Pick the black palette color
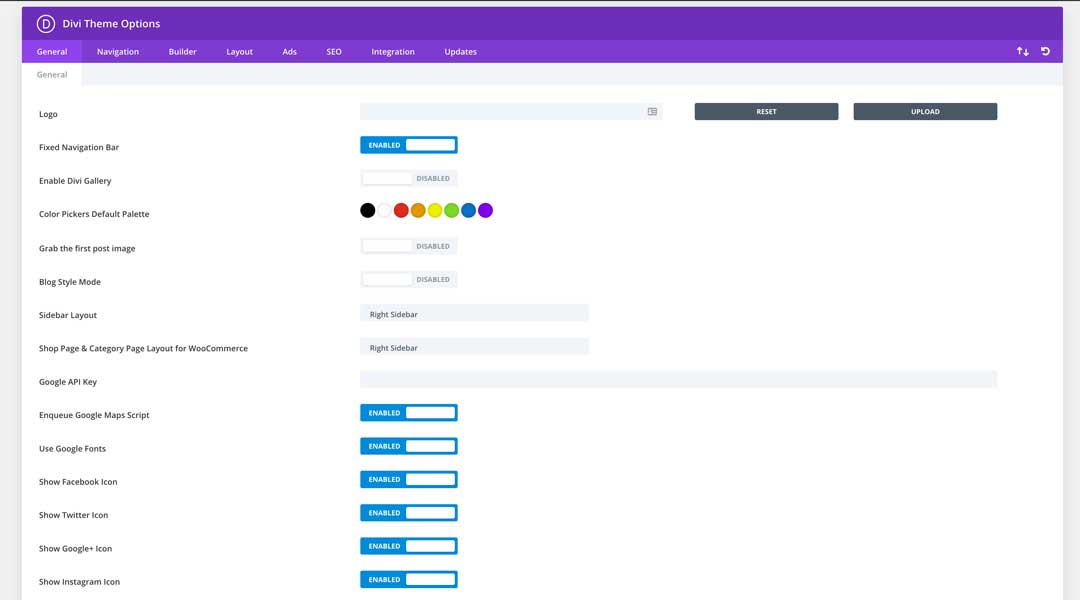 click(x=368, y=210)
